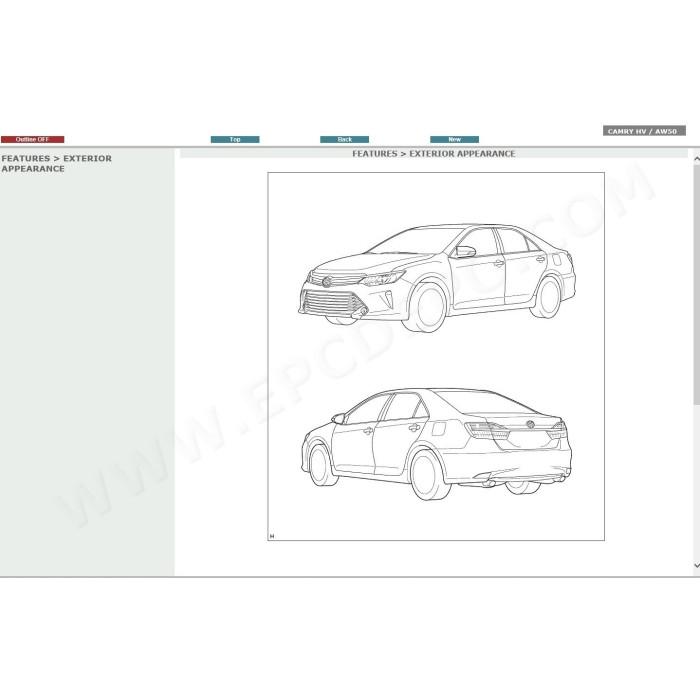Select the CAMRY HV / AW50 label
The image size is (700, 700).
click(644, 131)
